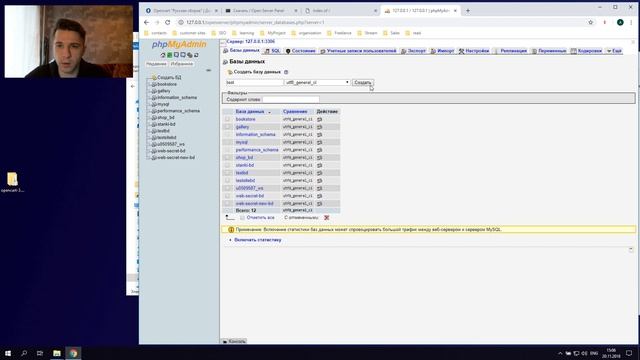Click the red X drop-selected icon
This screenshot has height=360, width=640.
click(x=327, y=218)
